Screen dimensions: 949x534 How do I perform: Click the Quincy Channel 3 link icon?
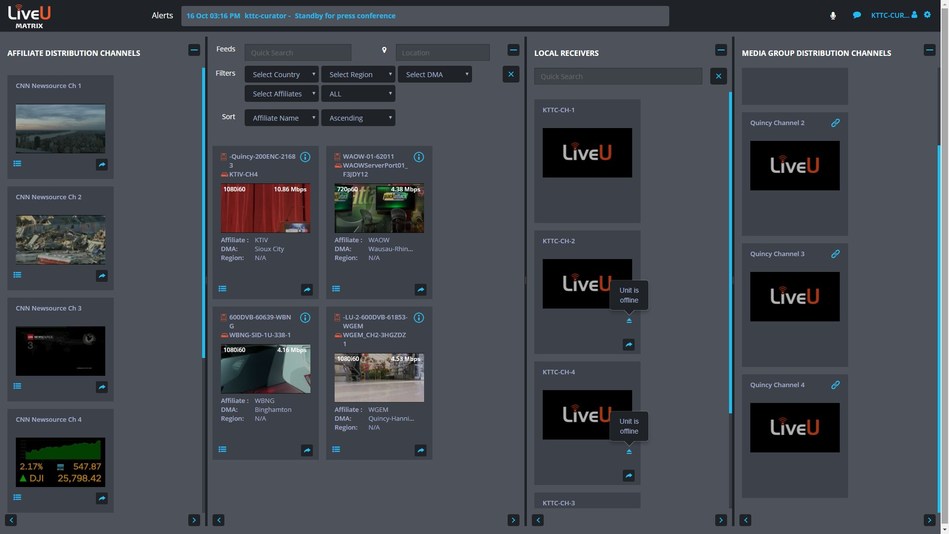[x=835, y=254]
